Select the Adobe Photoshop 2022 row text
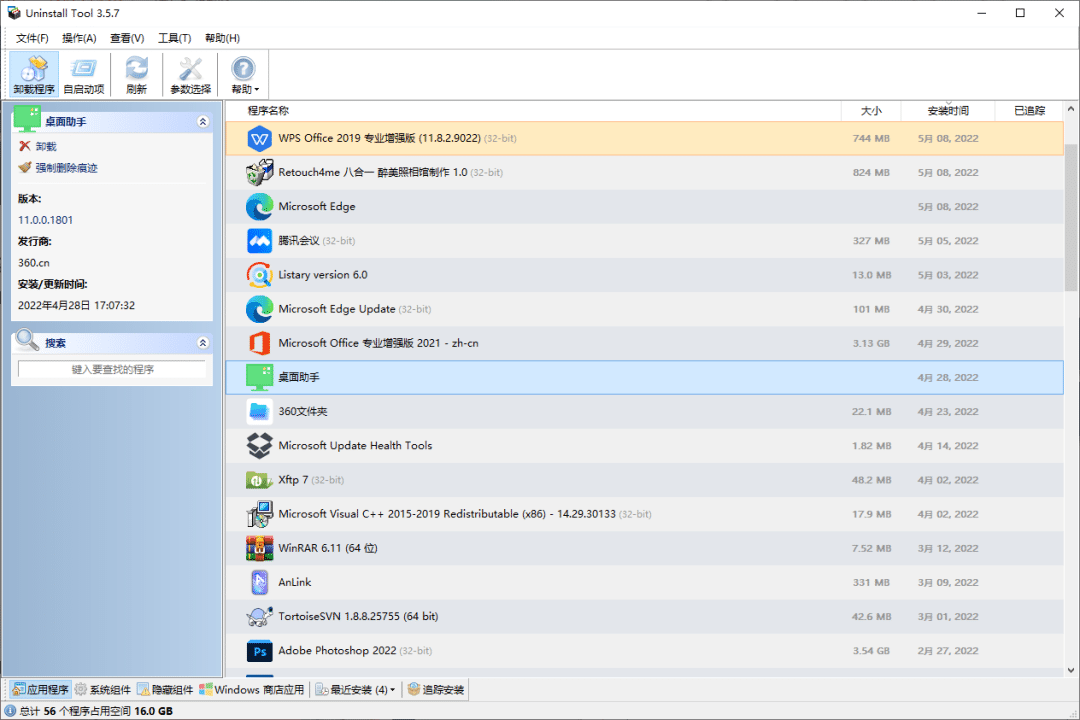 click(338, 650)
